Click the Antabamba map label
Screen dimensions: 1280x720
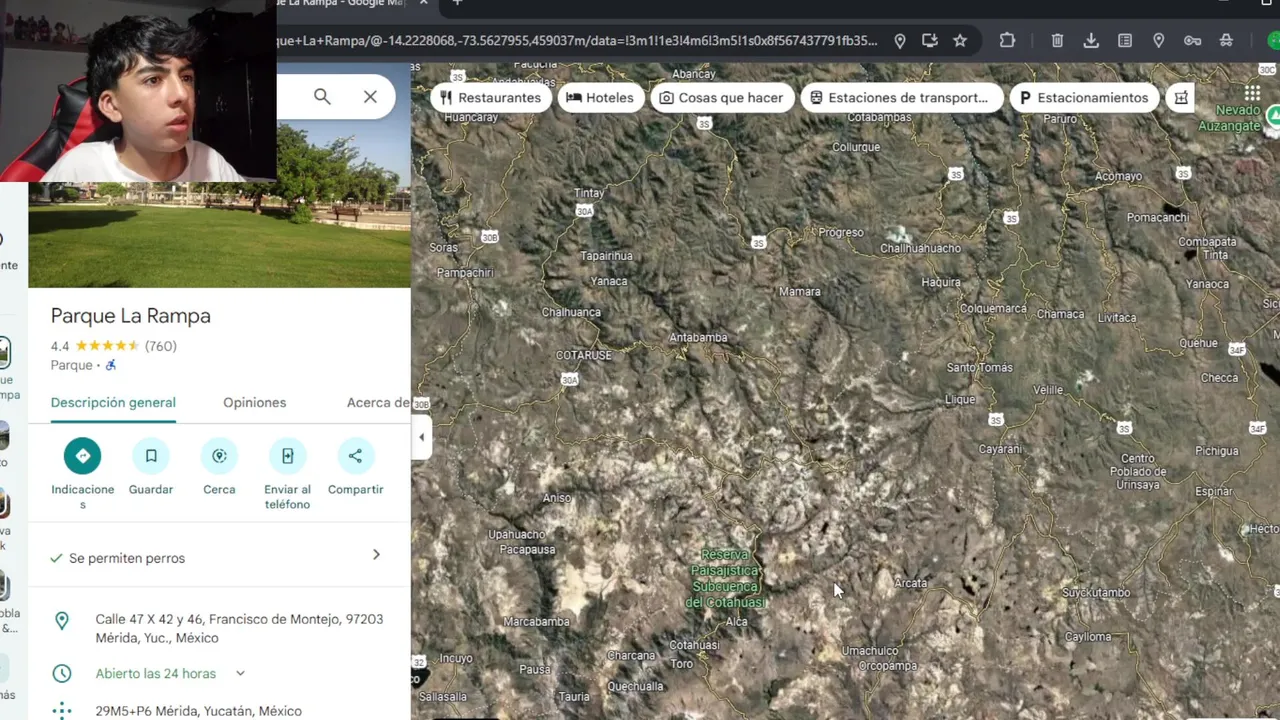pos(698,338)
